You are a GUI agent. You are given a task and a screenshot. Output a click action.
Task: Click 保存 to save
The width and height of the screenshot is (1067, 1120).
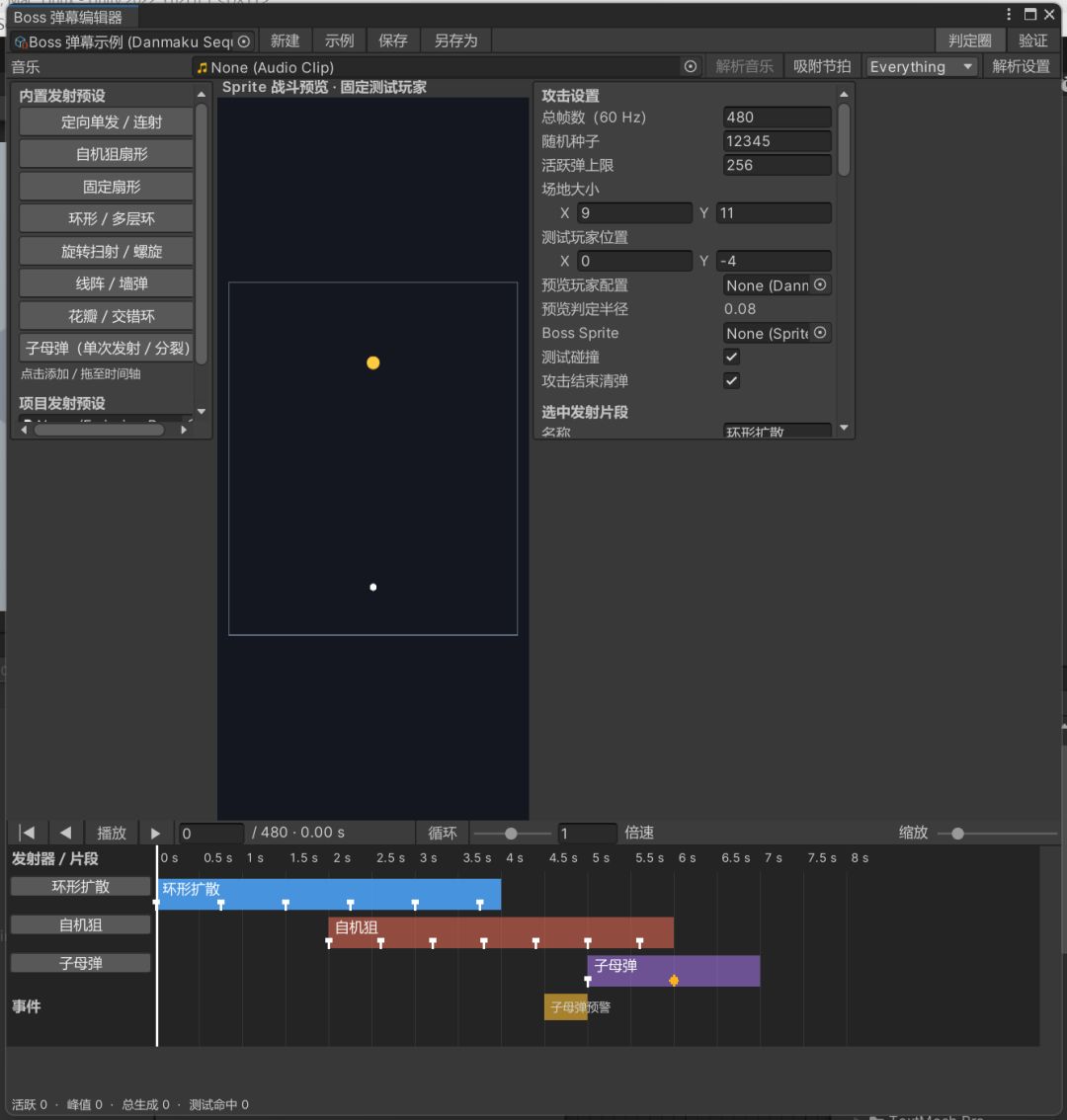(392, 40)
